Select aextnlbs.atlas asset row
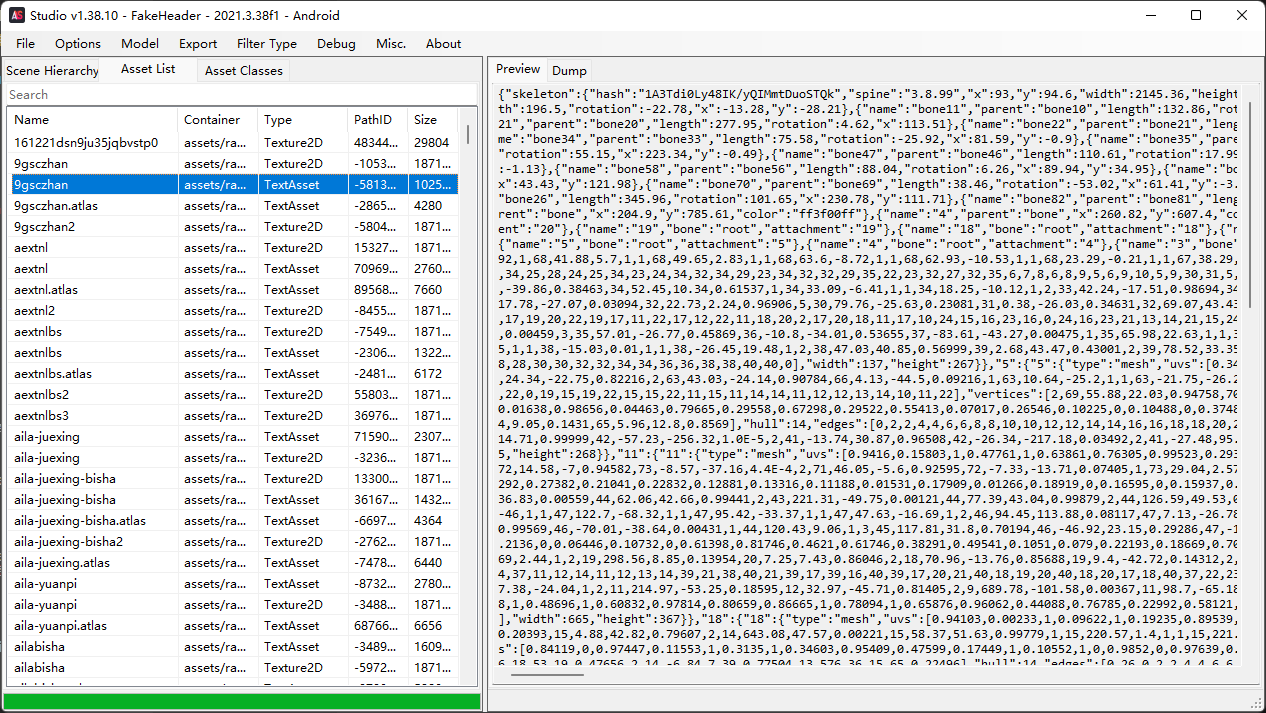1266x713 pixels. tap(233, 374)
